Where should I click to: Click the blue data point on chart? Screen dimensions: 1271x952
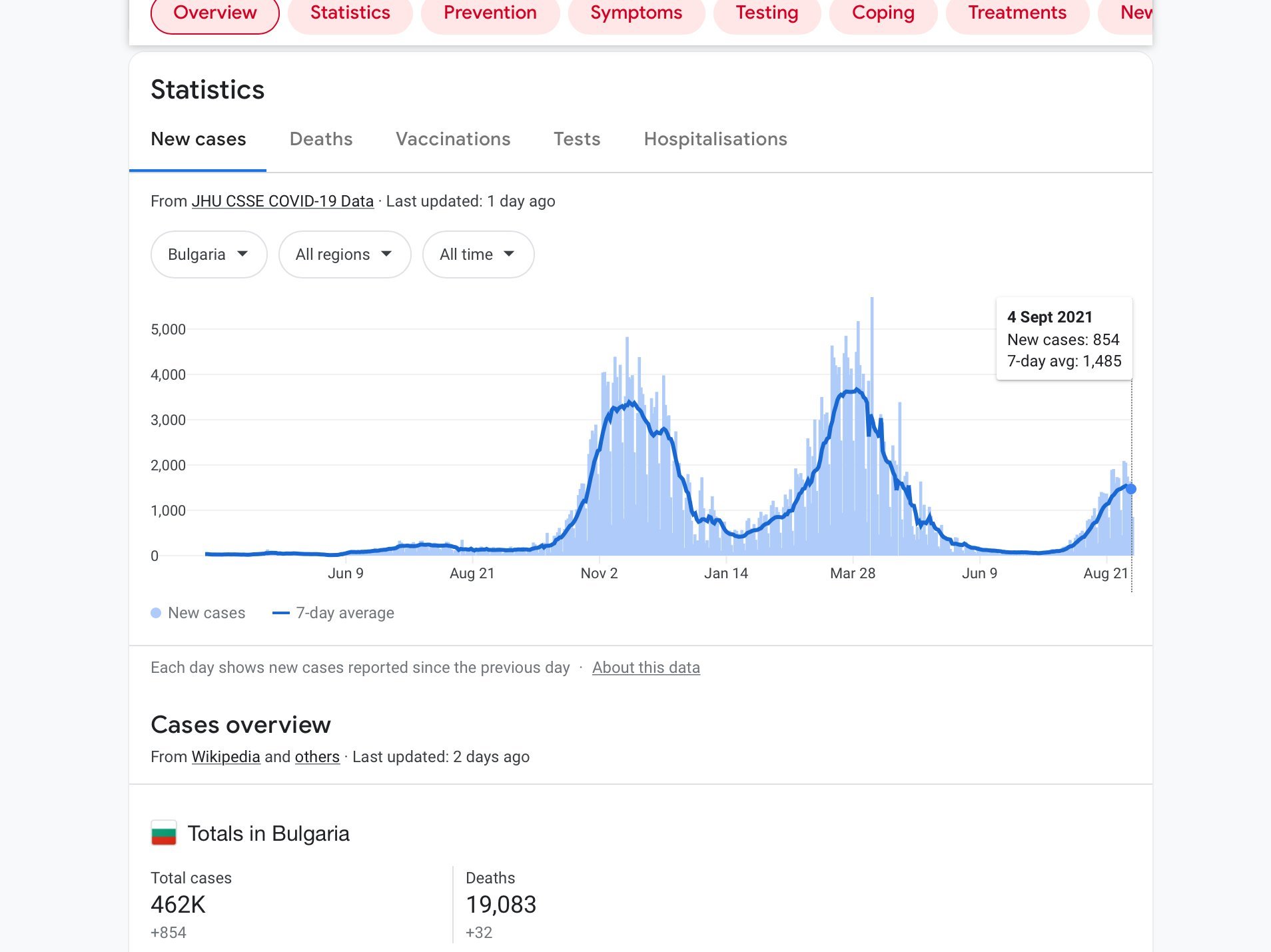pos(1130,489)
